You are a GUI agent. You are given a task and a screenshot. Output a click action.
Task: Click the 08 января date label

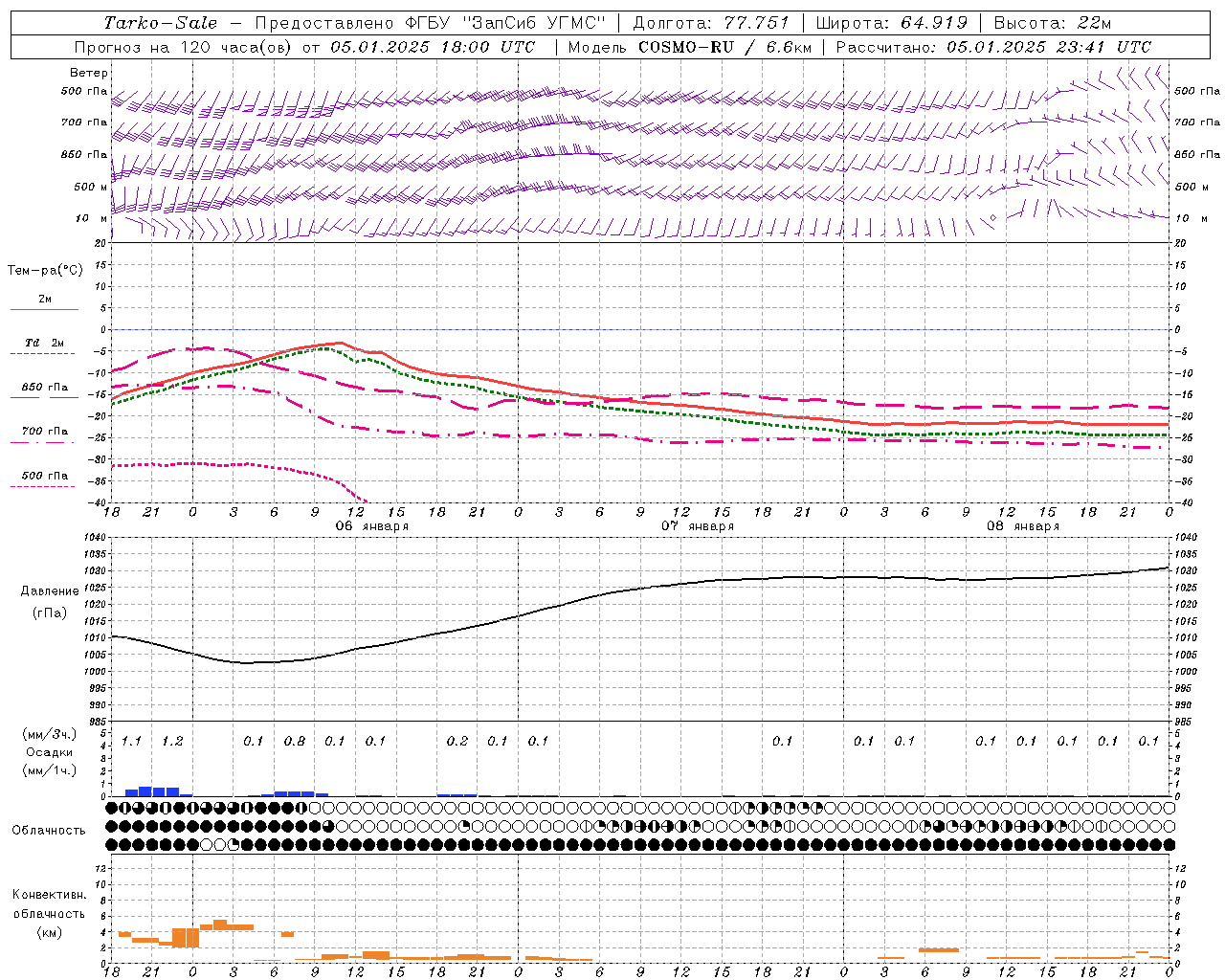tap(1023, 526)
